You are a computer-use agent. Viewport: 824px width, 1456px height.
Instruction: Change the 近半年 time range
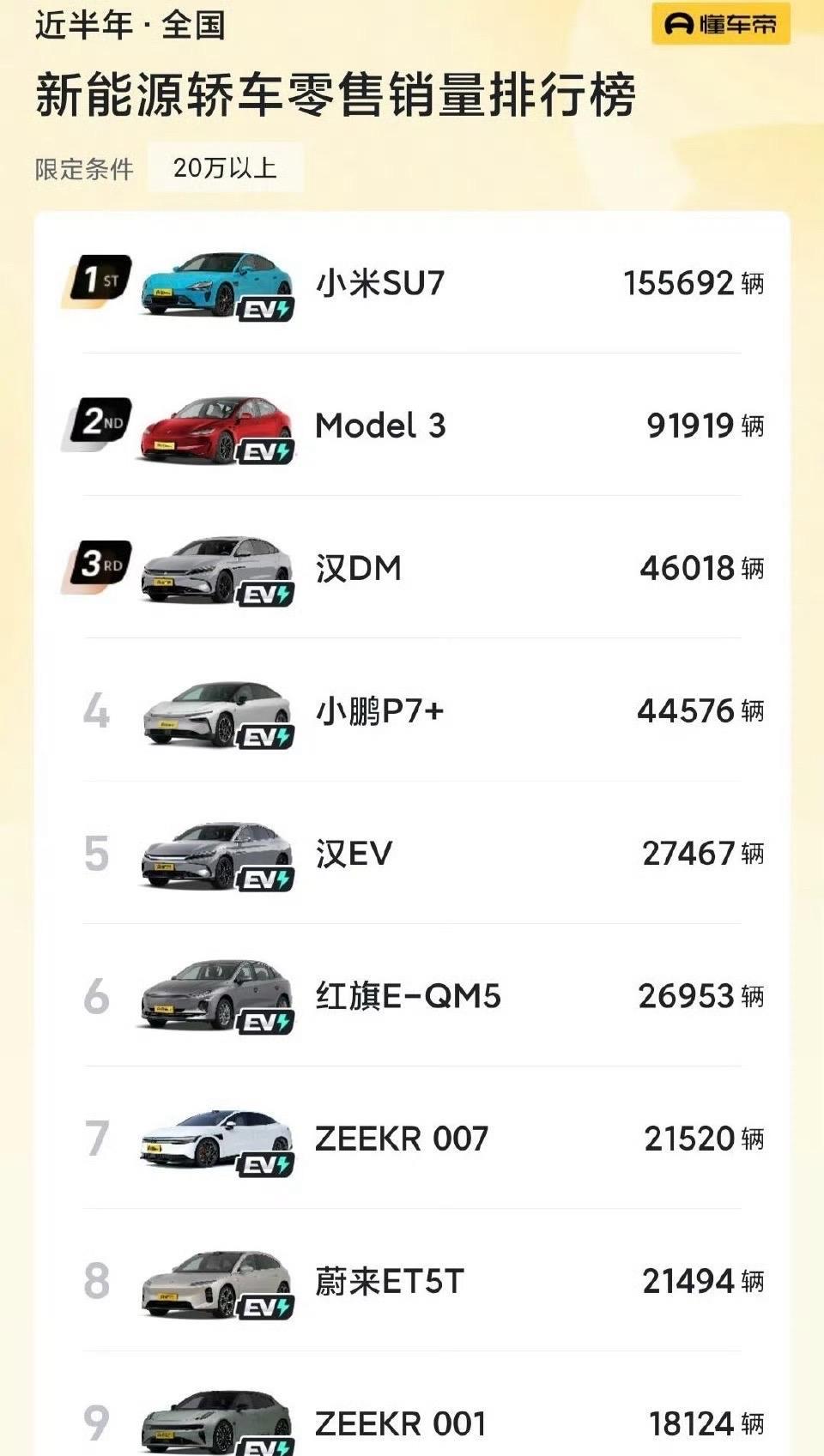[x=83, y=25]
